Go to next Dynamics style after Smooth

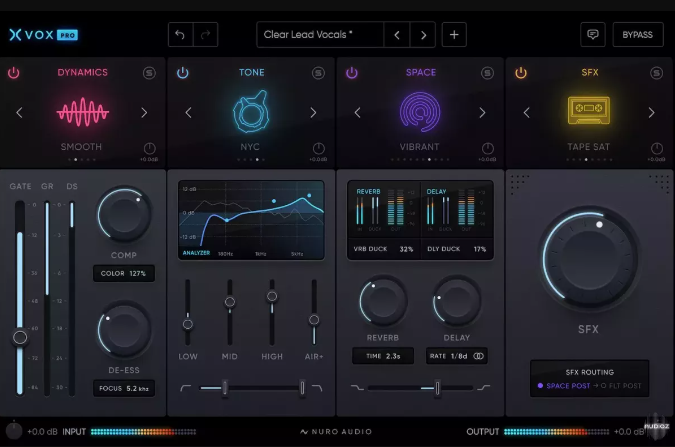coord(144,113)
